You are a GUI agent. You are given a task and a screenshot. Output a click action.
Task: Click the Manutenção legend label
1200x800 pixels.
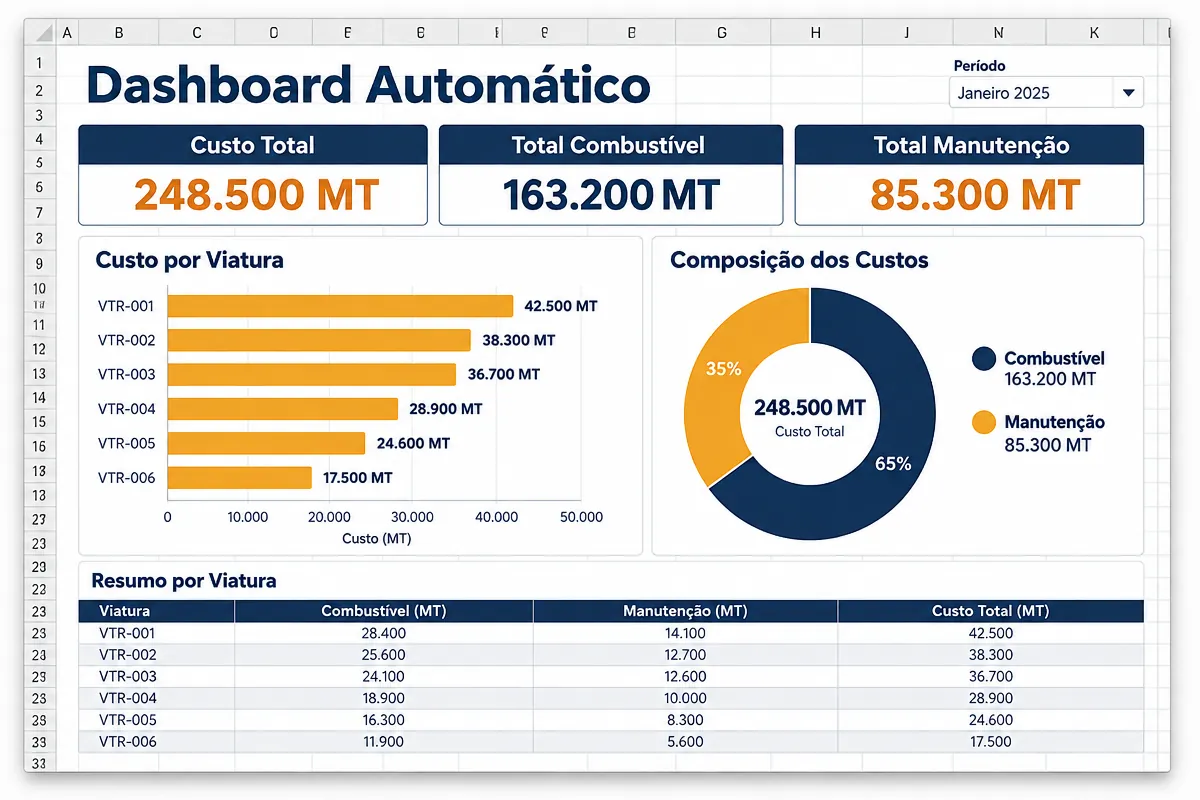pos(1054,422)
